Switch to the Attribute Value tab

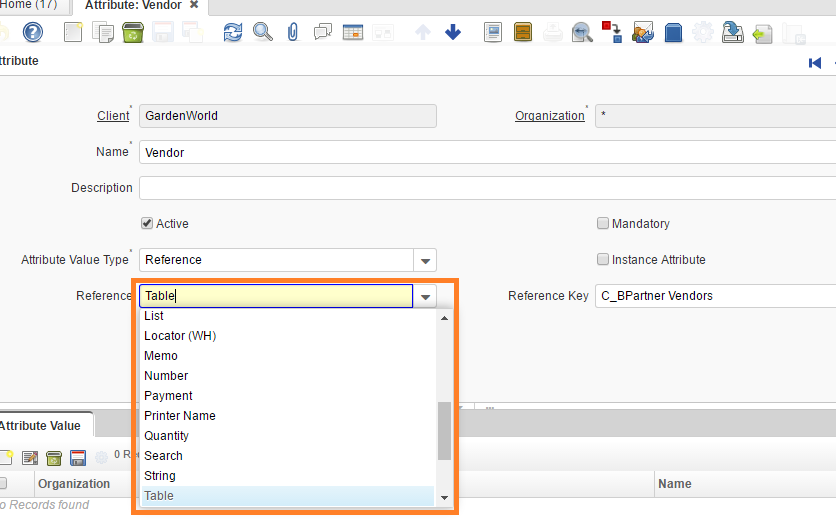pyautogui.click(x=42, y=426)
